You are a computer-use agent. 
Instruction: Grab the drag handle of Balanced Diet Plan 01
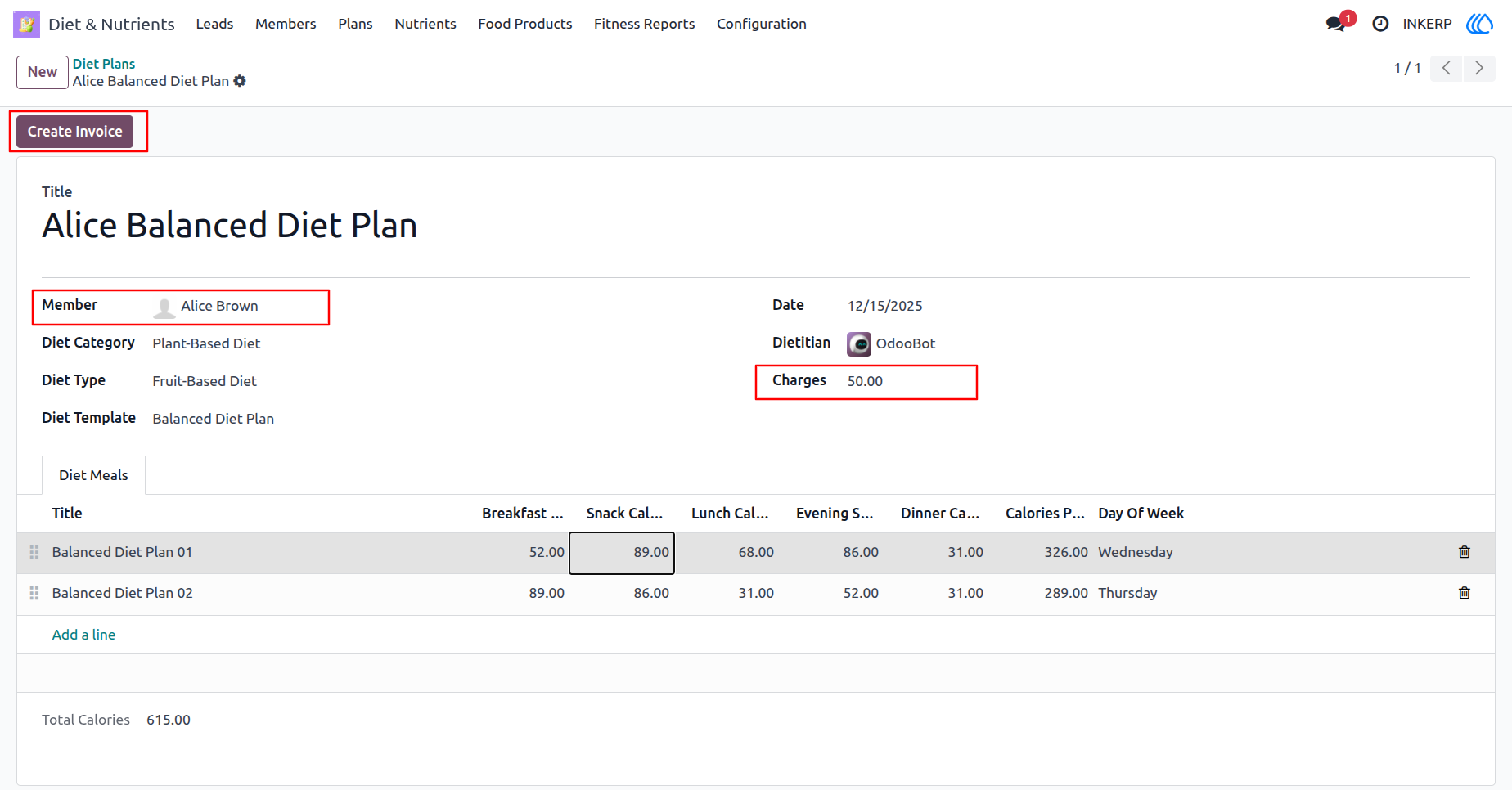34,552
